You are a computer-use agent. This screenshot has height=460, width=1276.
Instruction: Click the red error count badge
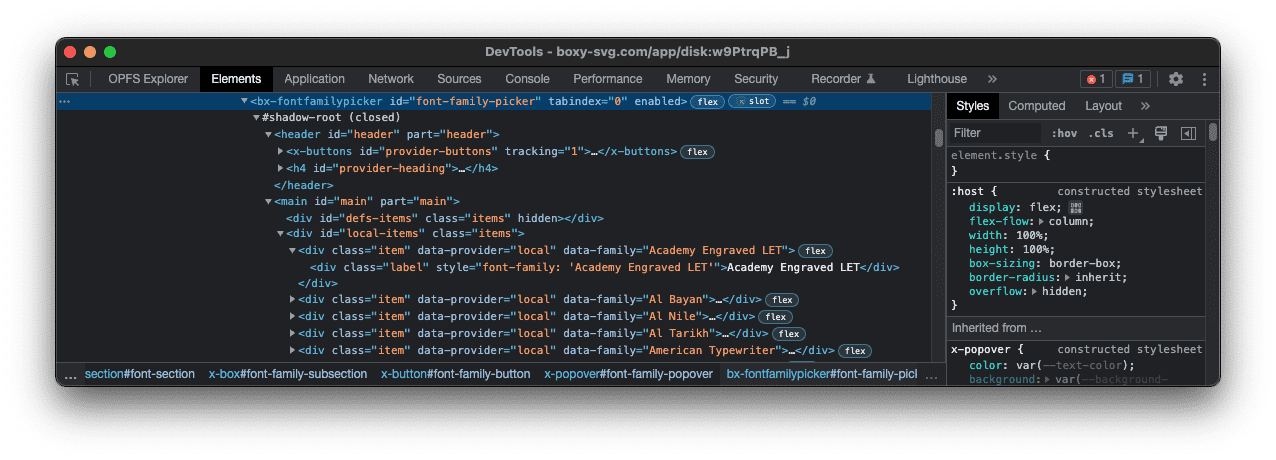point(1096,79)
